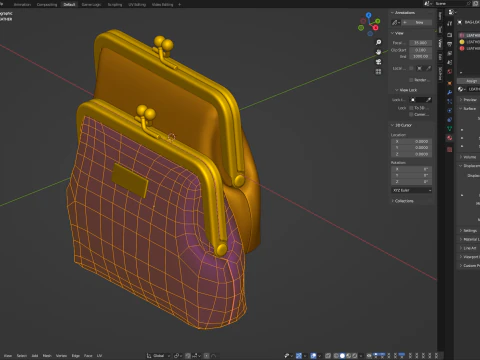Image resolution: width=480 pixels, height=360 pixels.
Task: Open the Select menu in viewport header
Action: 22,356
